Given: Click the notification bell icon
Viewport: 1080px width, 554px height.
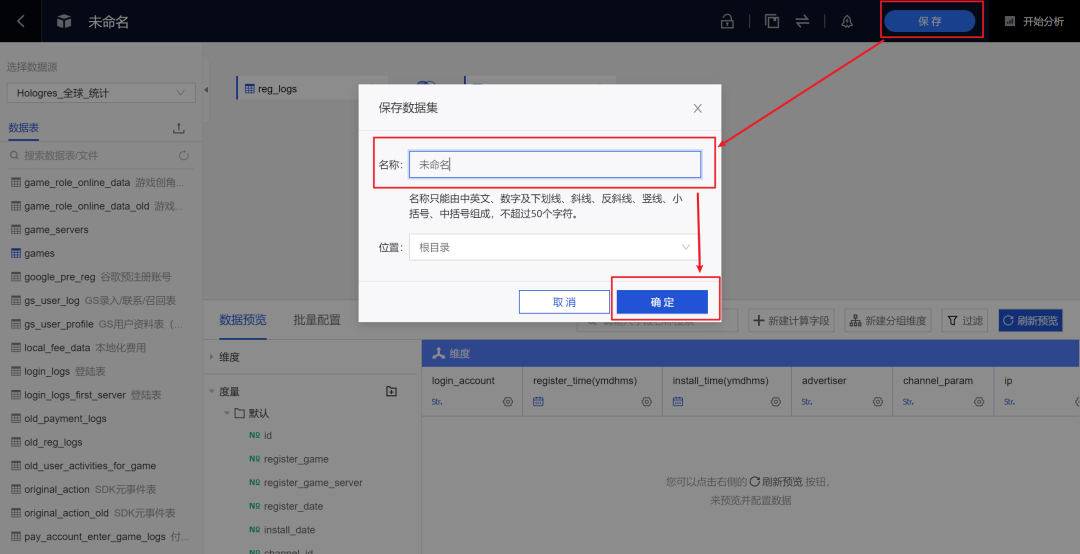Looking at the screenshot, I should [x=847, y=21].
